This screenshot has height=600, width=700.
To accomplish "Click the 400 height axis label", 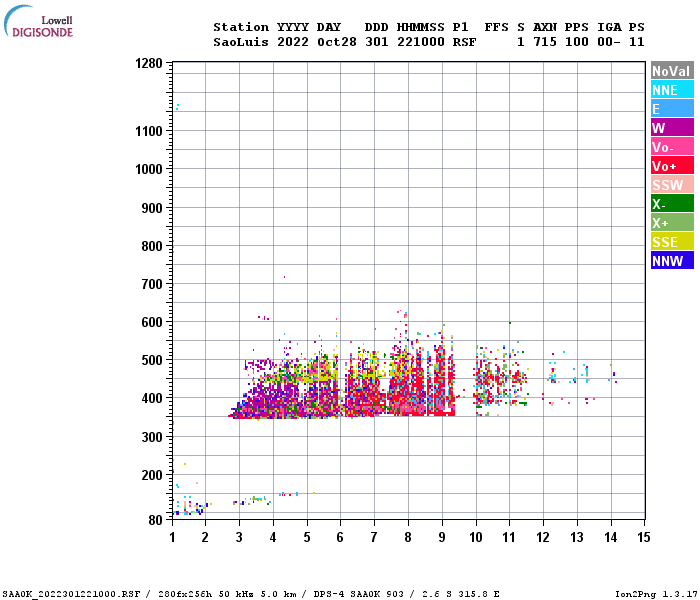I will (x=152, y=398).
